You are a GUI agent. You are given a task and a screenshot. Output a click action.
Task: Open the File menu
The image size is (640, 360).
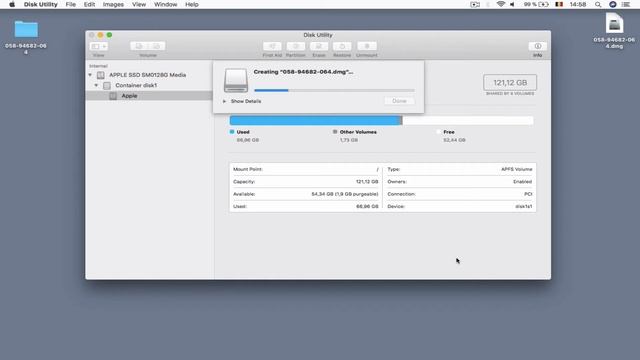71,4
